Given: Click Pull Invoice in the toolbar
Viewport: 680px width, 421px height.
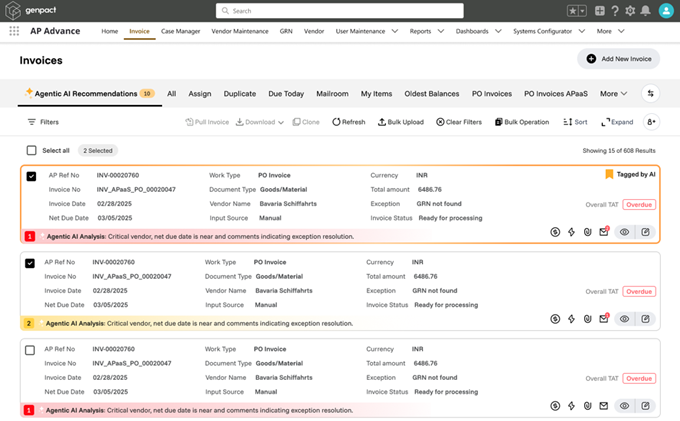Looking at the screenshot, I should click(207, 122).
